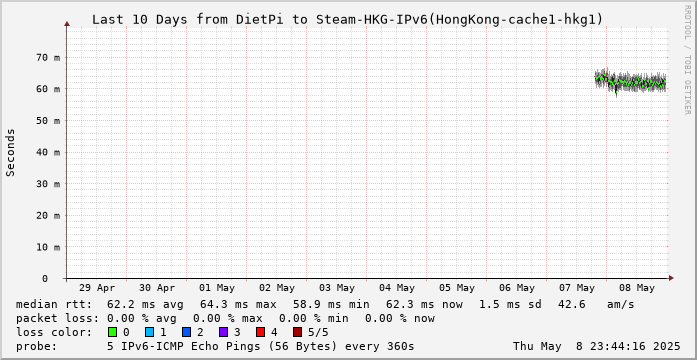The height and width of the screenshot is (360, 697).
Task: Click the light blue loss color 1 swatch
Action: click(x=149, y=332)
